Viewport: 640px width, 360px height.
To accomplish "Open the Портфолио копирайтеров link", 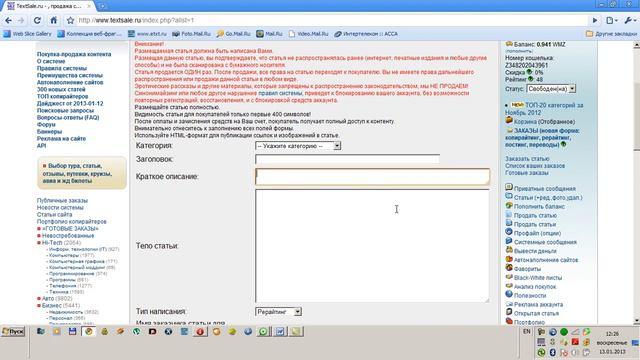I will 71,221.
